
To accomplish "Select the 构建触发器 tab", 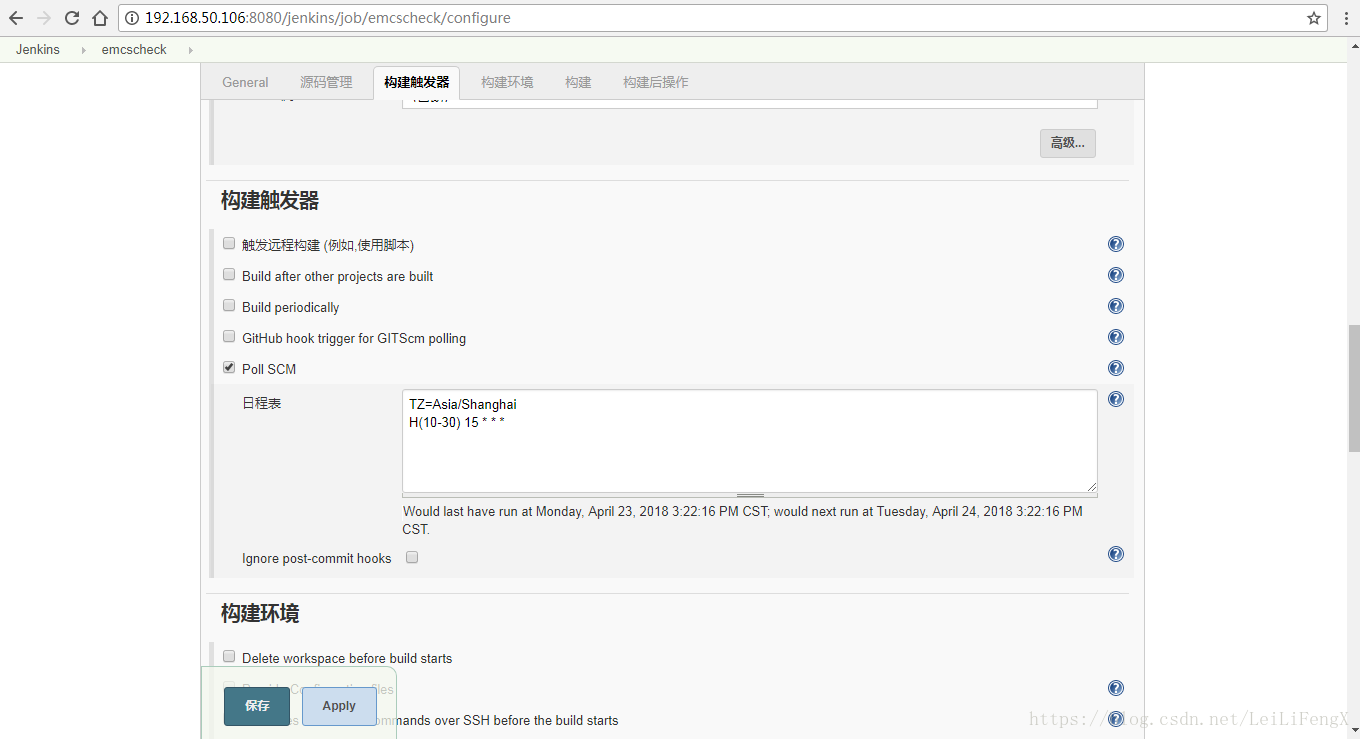I will pyautogui.click(x=417, y=82).
